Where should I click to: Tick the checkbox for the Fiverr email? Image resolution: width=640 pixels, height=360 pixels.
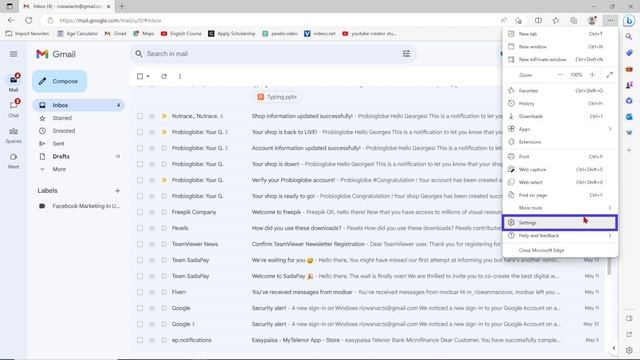(140, 292)
